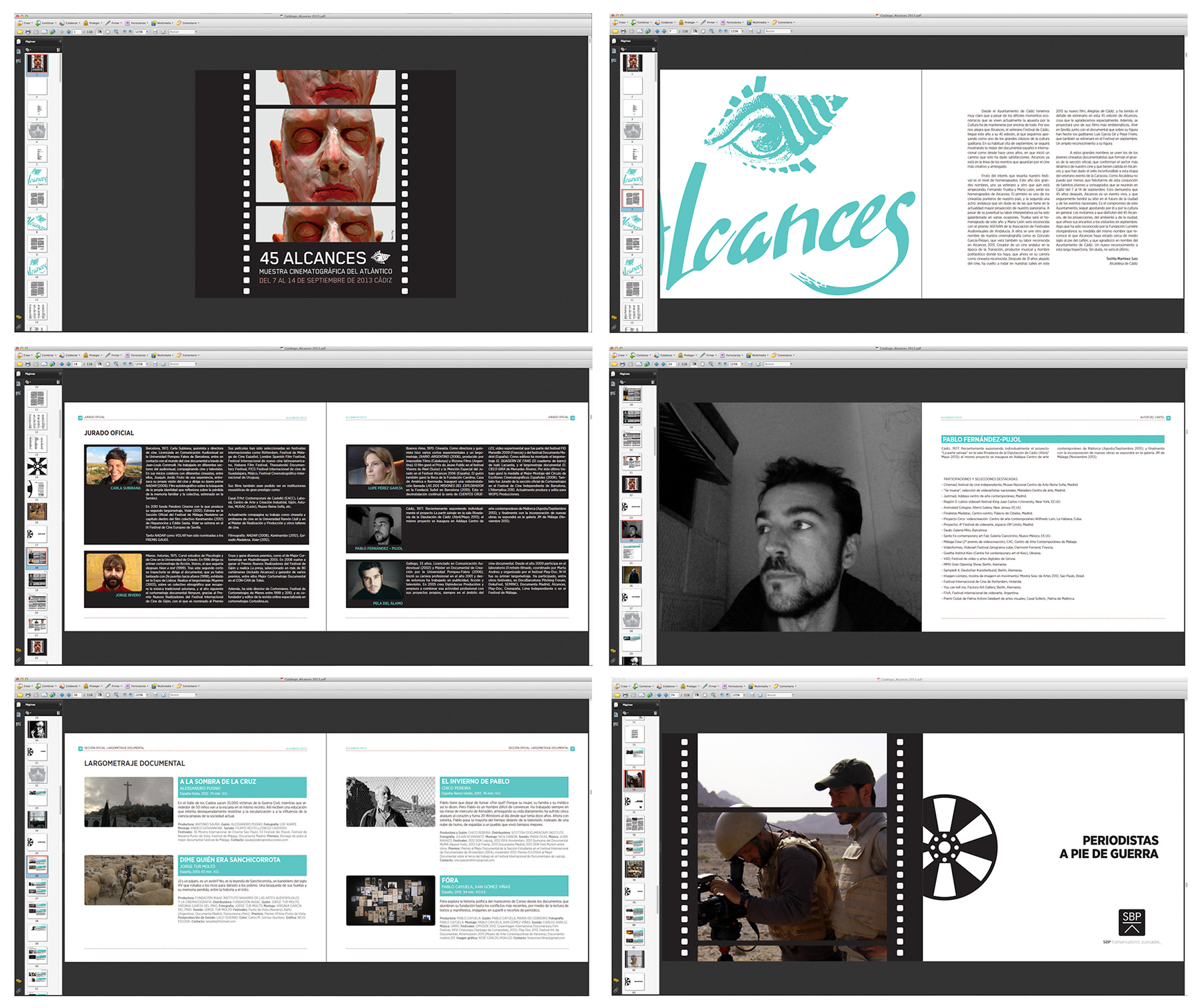This screenshot has height=1008, width=1200.
Task: Choose the text select tool in the cover window
Action: tap(101, 31)
